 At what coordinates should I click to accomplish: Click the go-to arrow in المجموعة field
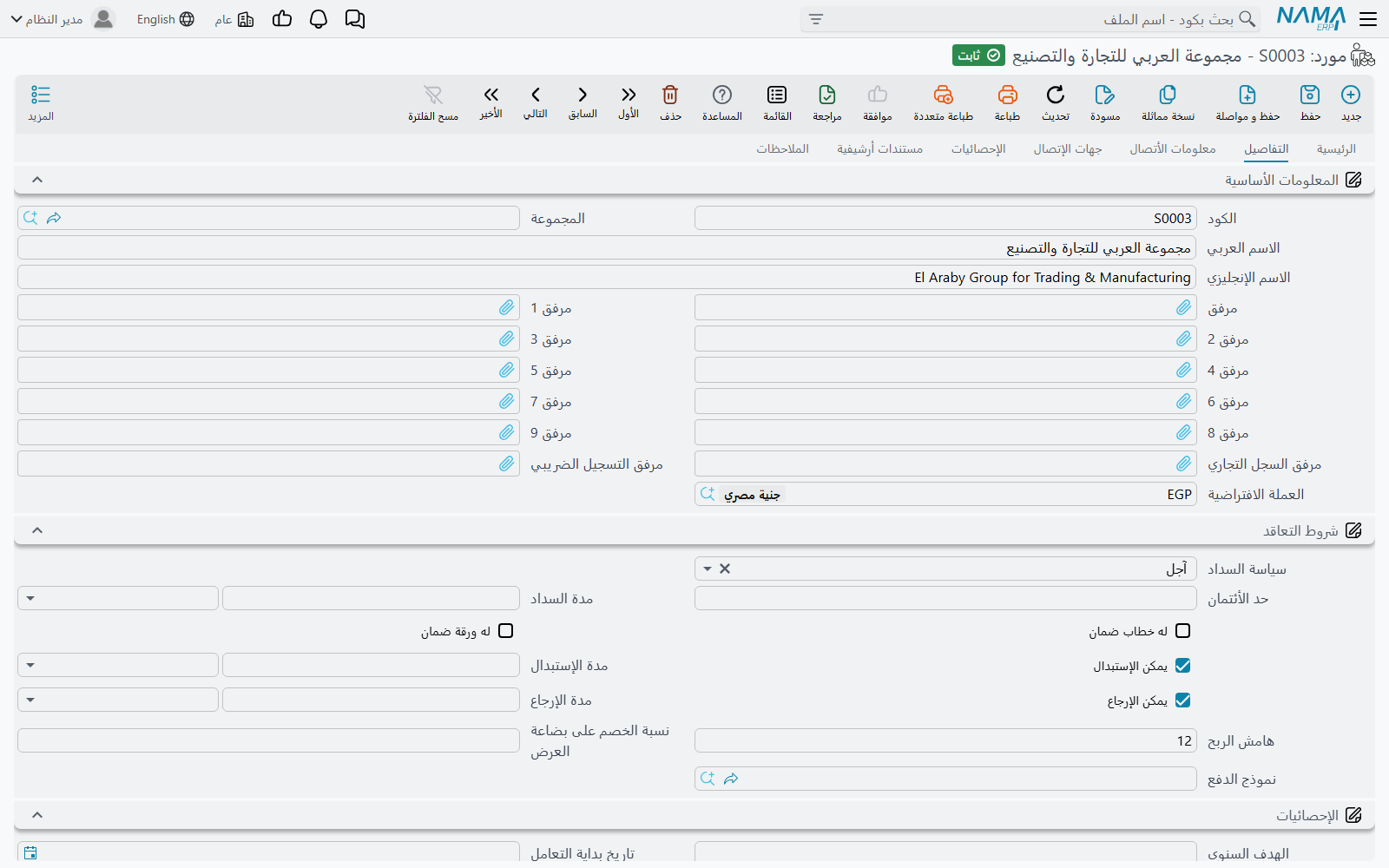(x=54, y=218)
